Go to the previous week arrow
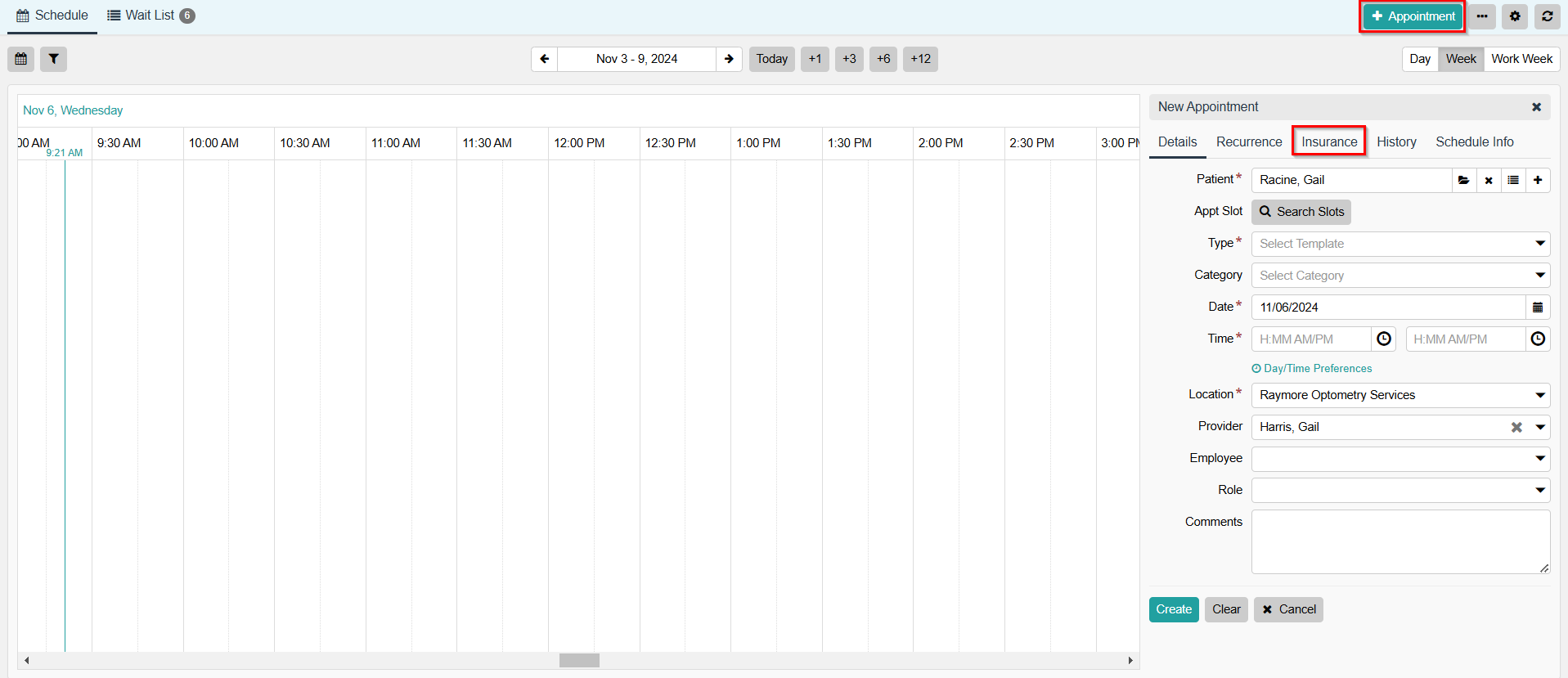 545,59
